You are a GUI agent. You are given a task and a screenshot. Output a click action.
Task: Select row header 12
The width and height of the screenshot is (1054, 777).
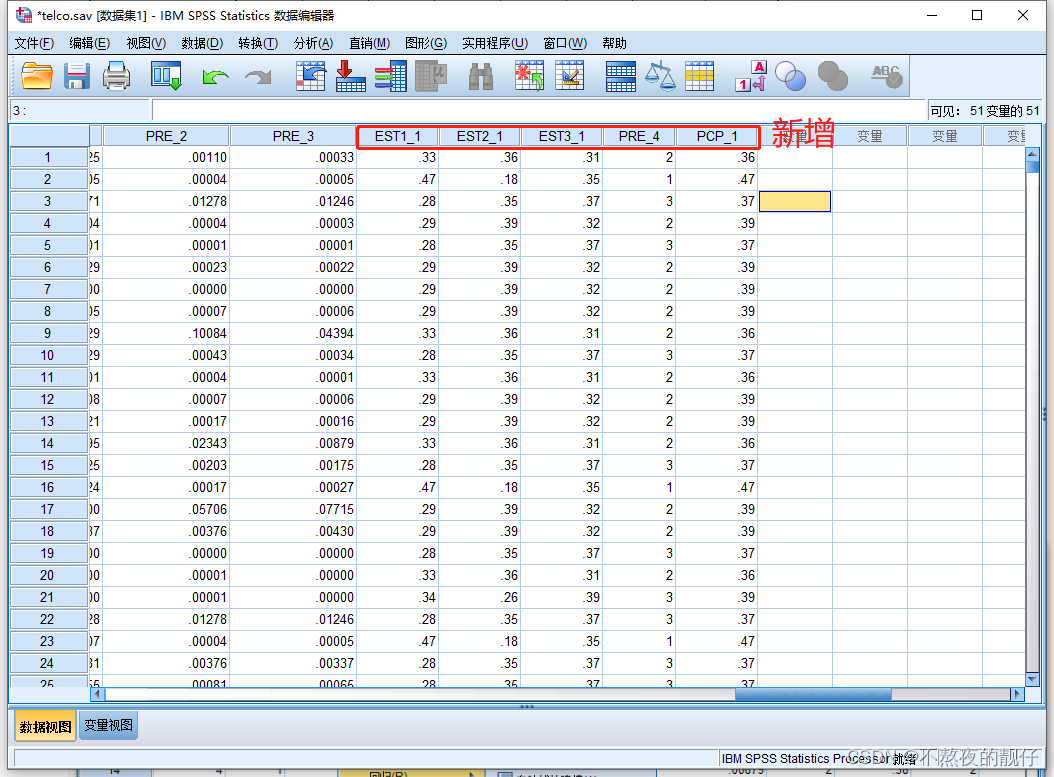point(48,399)
